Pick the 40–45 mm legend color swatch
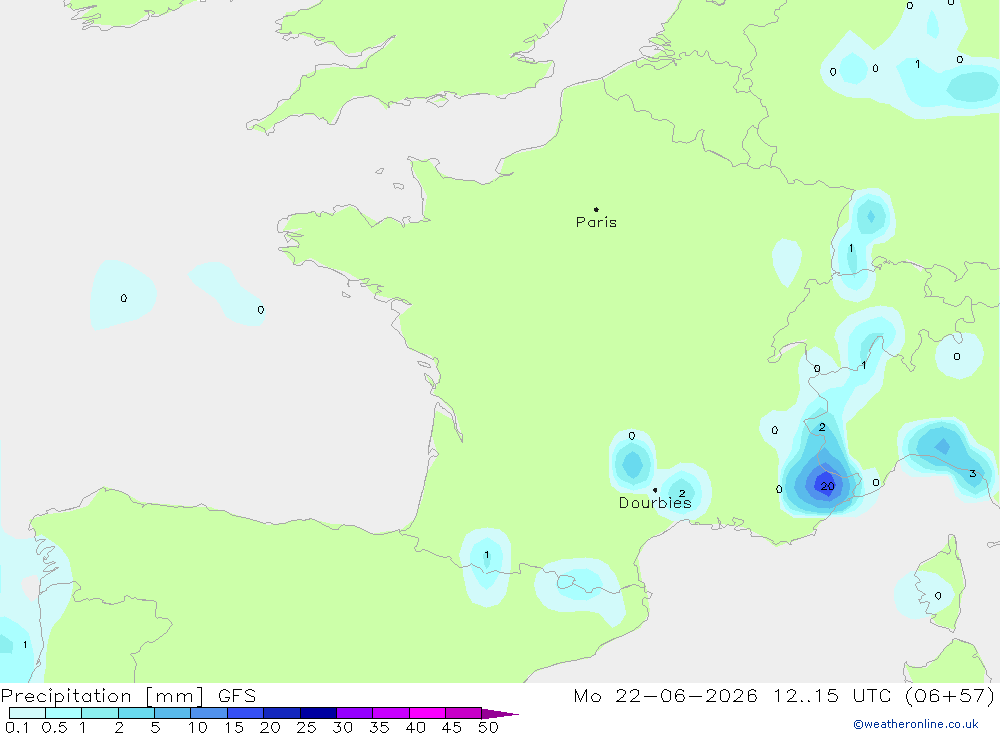1000x733 pixels. click(427, 713)
